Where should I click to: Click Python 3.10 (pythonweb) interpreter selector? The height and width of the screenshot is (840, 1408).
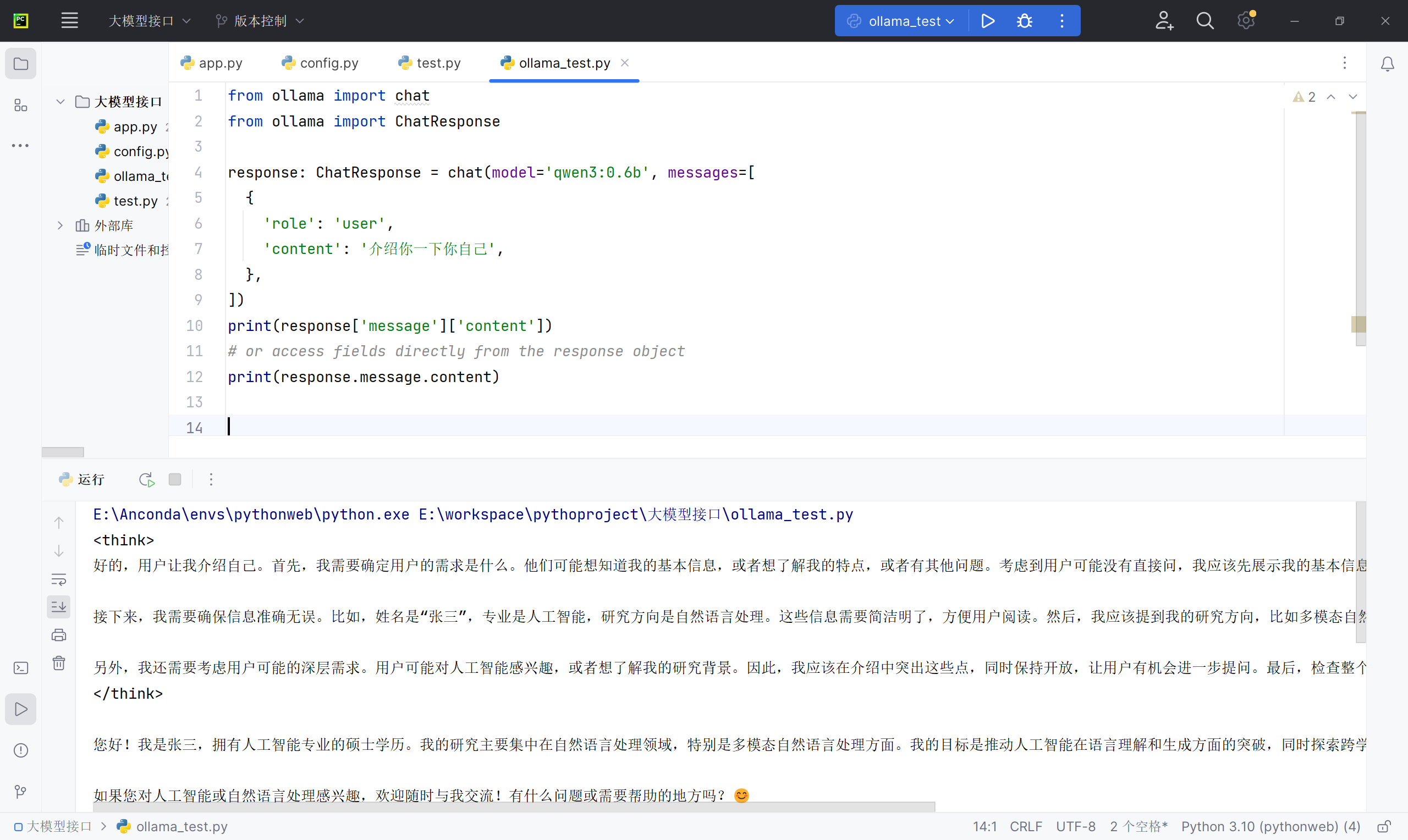(x=1270, y=826)
